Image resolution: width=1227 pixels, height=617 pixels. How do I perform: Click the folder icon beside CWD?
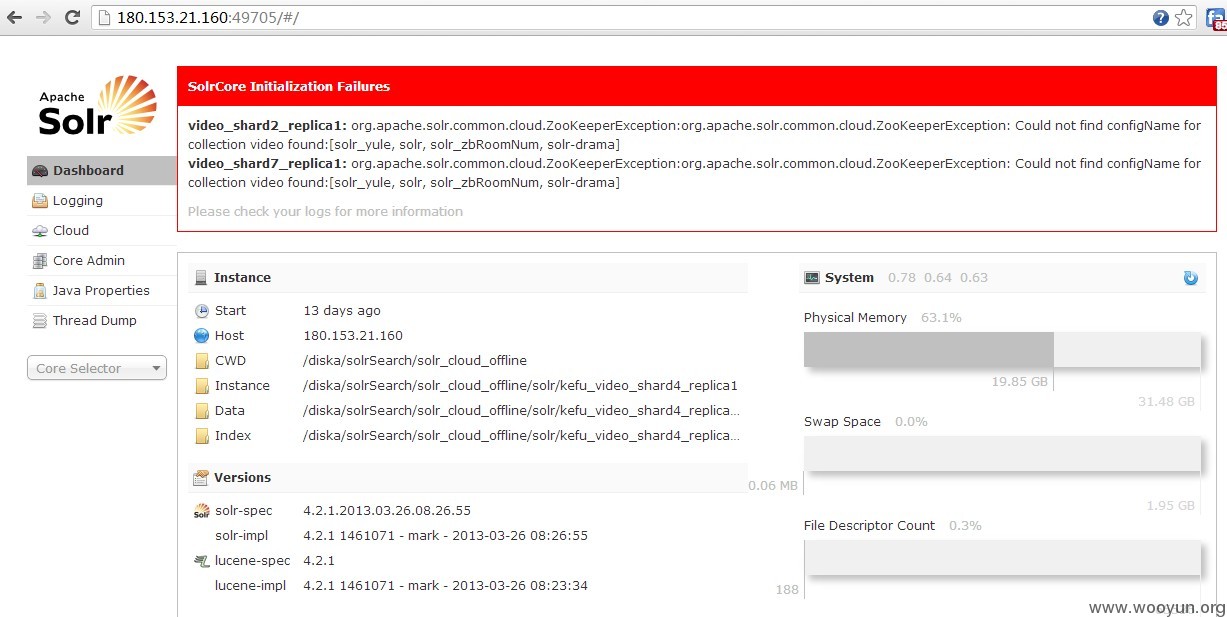coord(202,361)
